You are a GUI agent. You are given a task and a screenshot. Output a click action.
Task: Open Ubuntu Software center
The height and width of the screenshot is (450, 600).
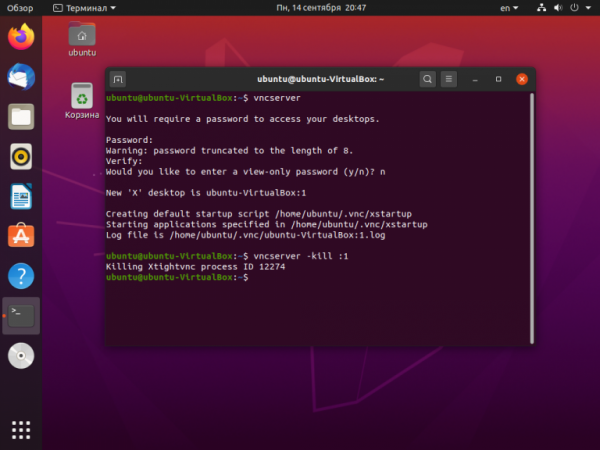point(21,236)
